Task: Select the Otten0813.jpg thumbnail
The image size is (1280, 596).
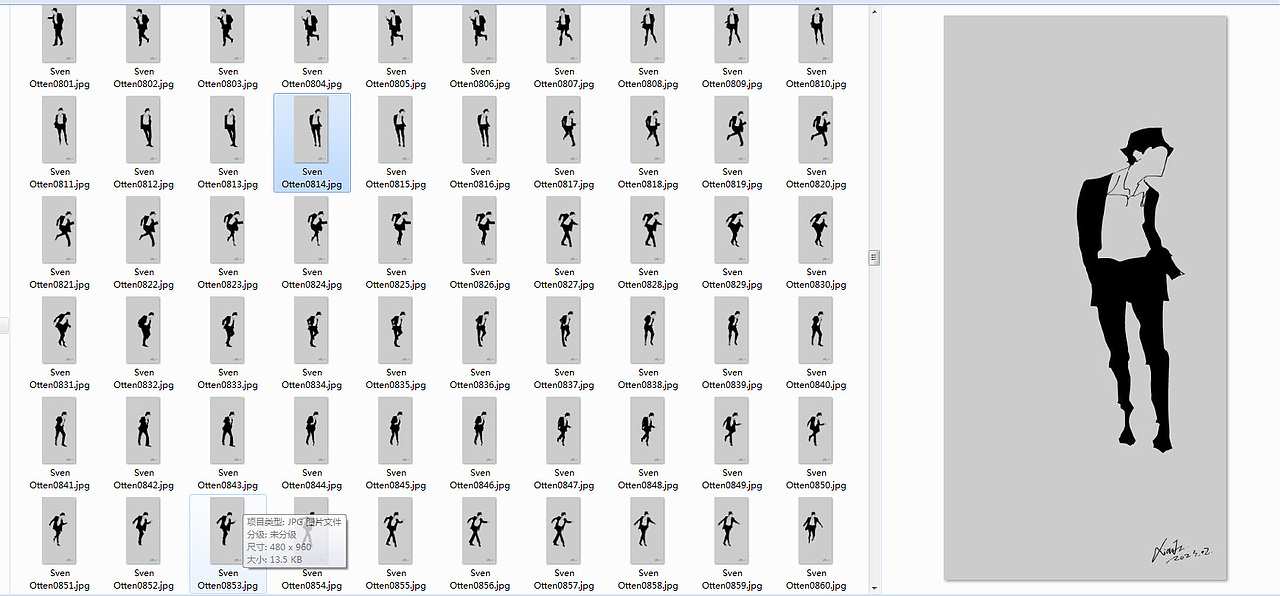Action: pyautogui.click(x=228, y=130)
